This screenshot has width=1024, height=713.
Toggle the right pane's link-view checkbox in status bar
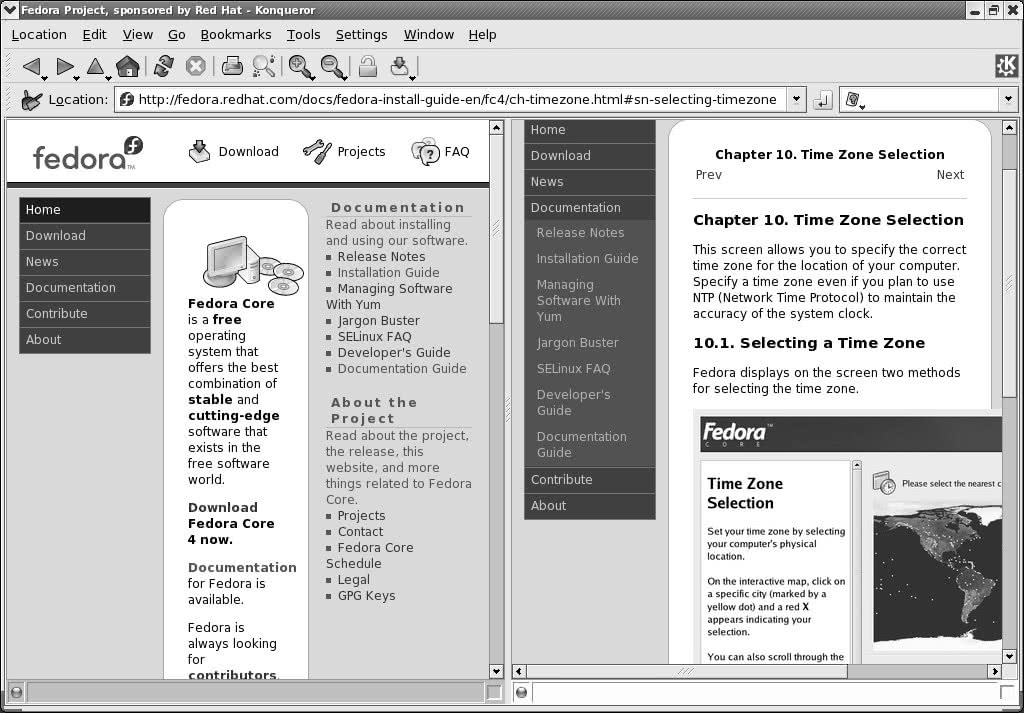(x=1006, y=692)
